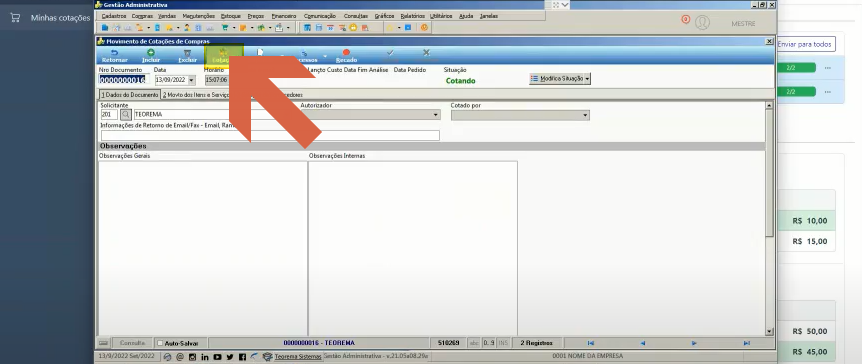The height and width of the screenshot is (364, 862).
Task: Click Enviar para todos in web page
Action: [805, 44]
